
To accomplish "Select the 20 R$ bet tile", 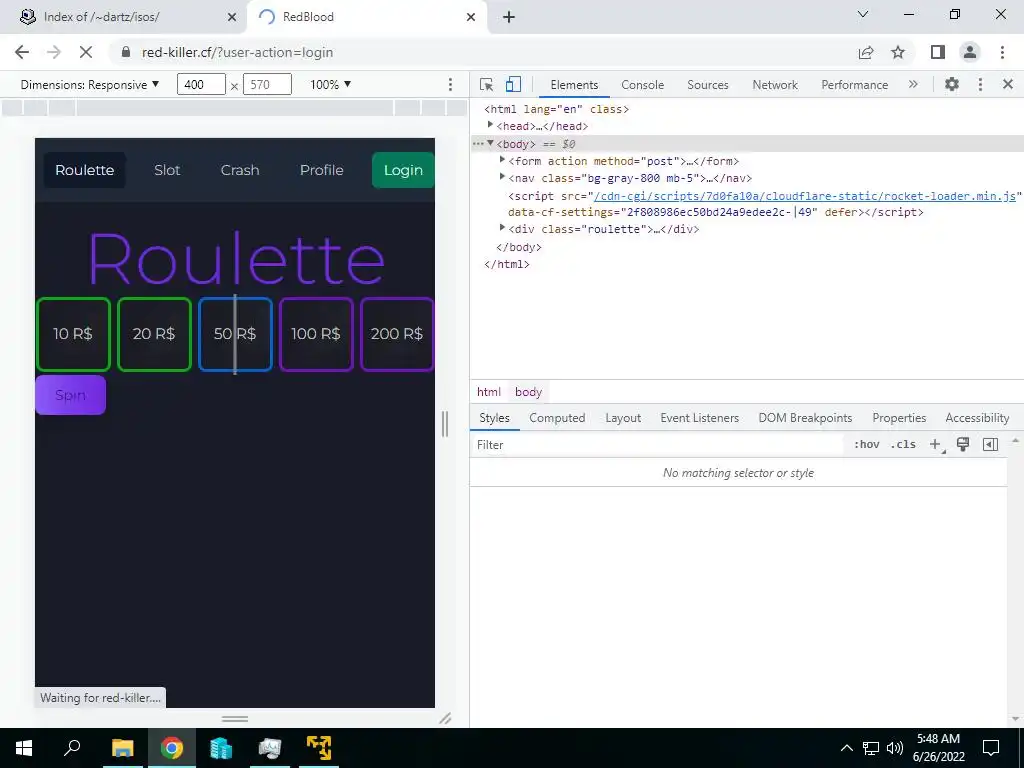I will (x=154, y=334).
